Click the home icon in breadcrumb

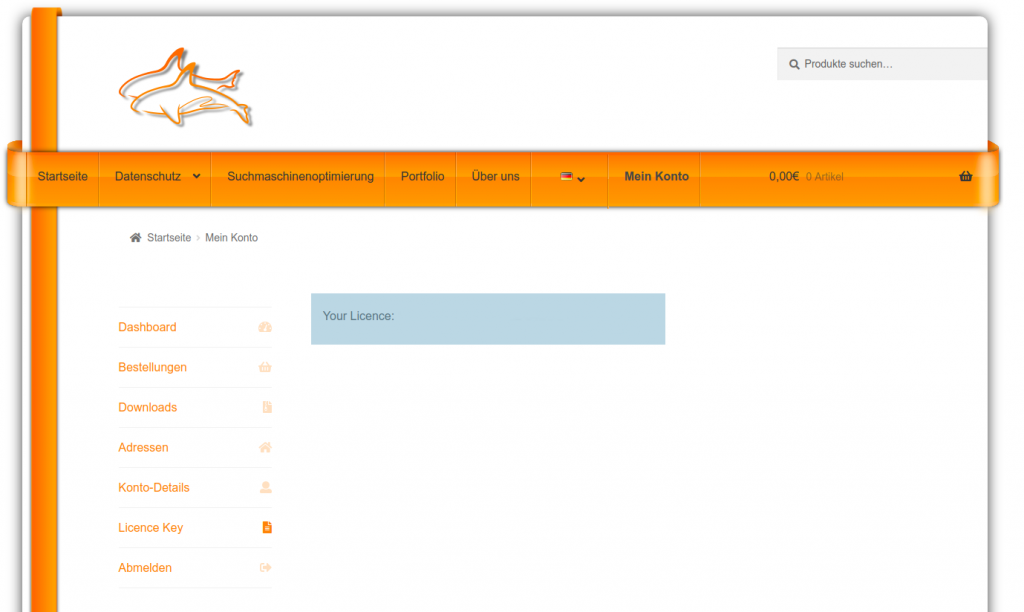[135, 237]
